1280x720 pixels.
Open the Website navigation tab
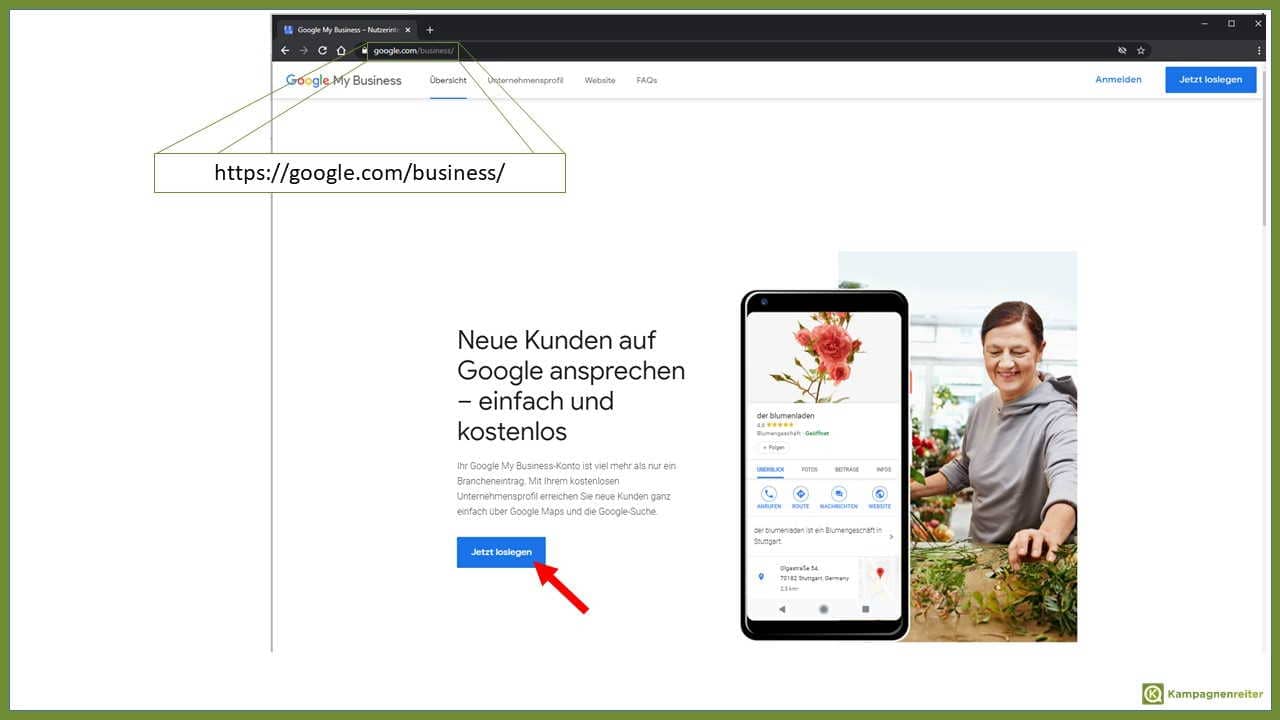pos(600,80)
